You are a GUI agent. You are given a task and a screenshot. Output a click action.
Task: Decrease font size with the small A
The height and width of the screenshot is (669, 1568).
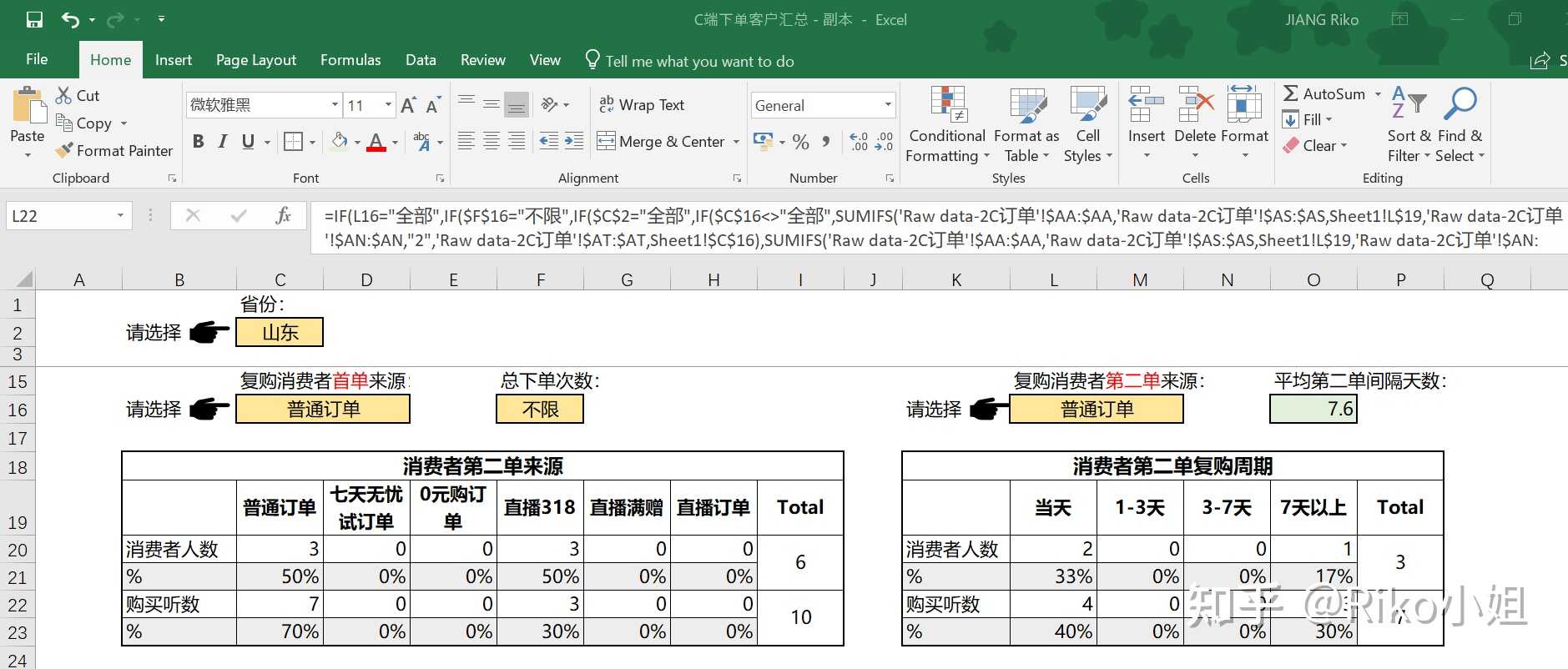point(432,105)
